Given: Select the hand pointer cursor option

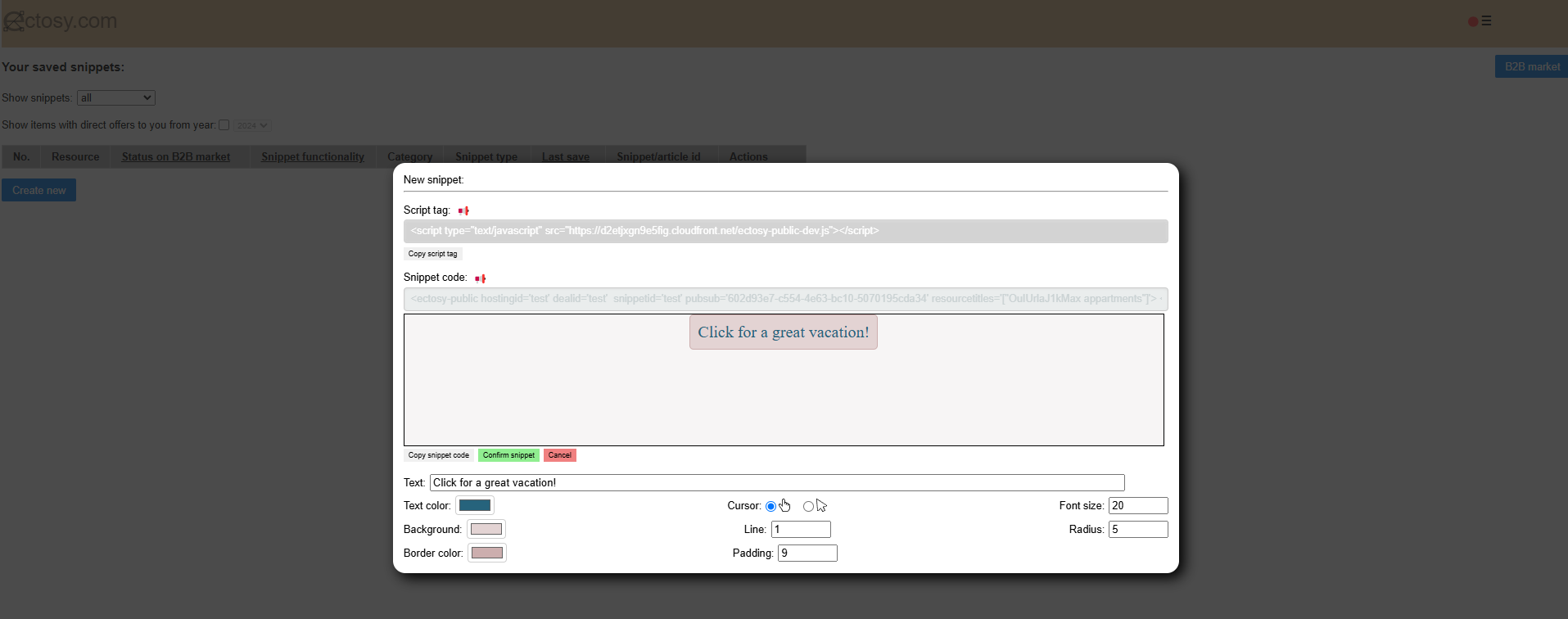Looking at the screenshot, I should 770,507.
